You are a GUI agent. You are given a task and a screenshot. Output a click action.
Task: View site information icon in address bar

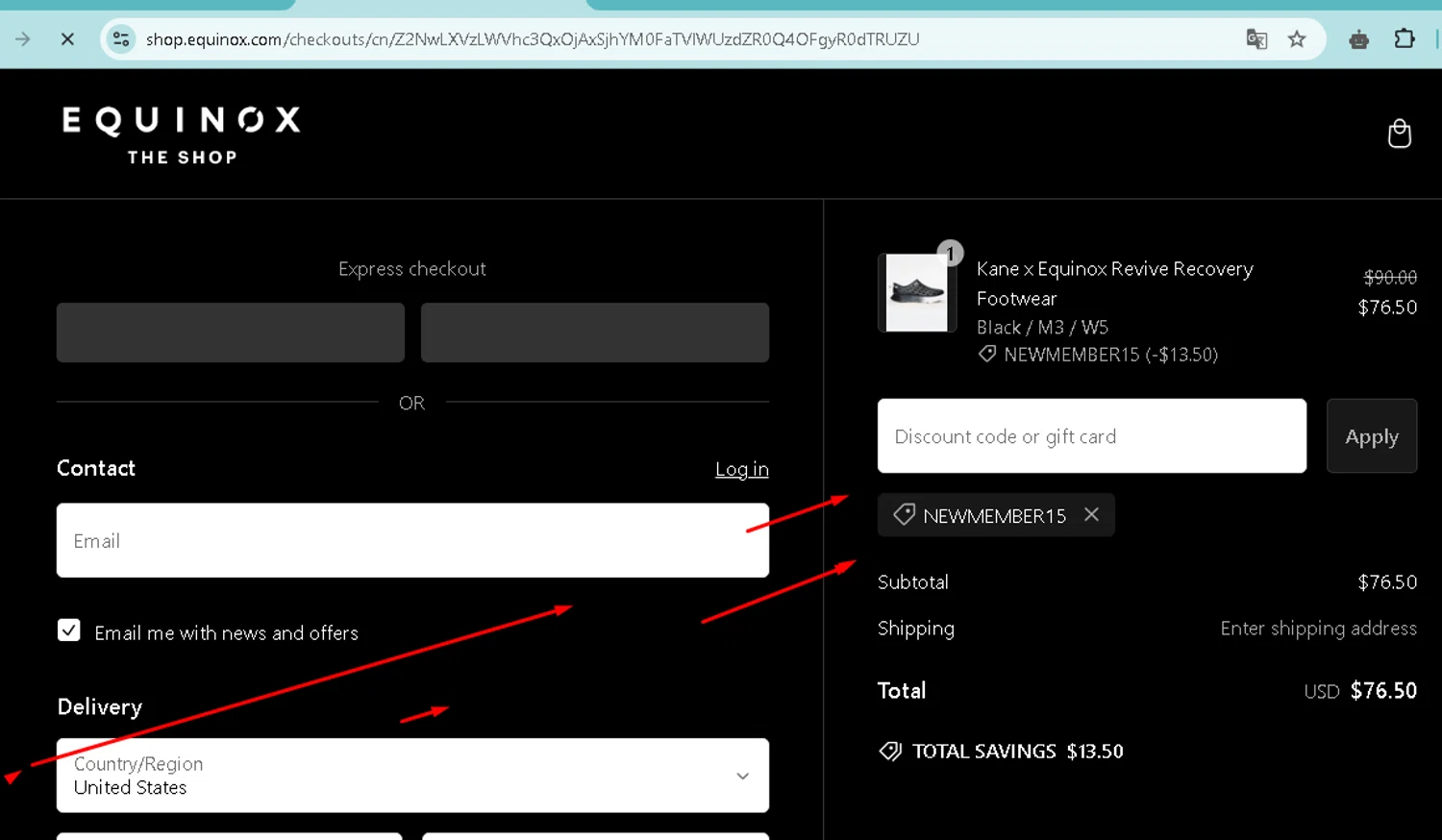tap(121, 39)
